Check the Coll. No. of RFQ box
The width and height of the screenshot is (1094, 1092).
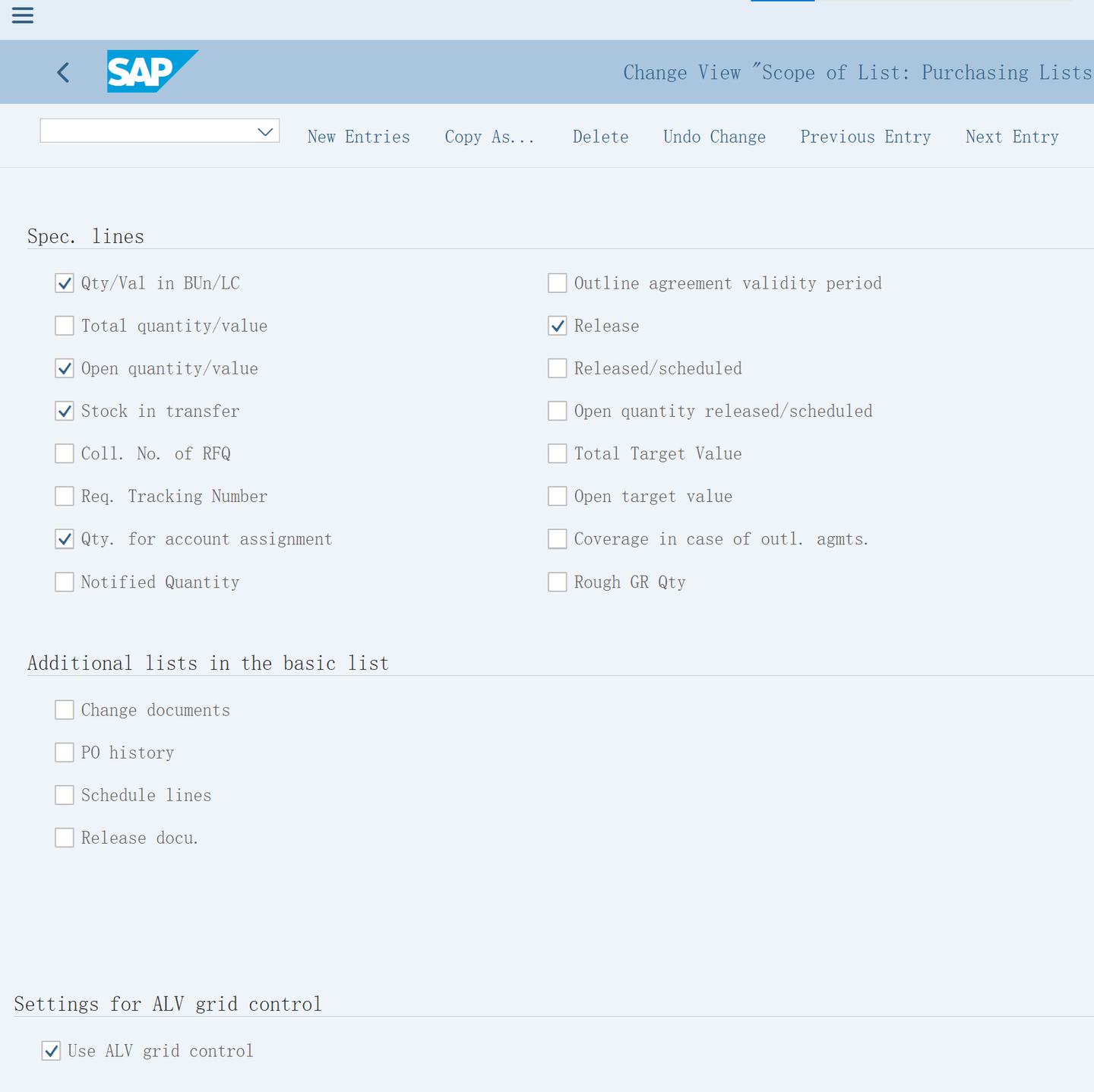coord(65,453)
